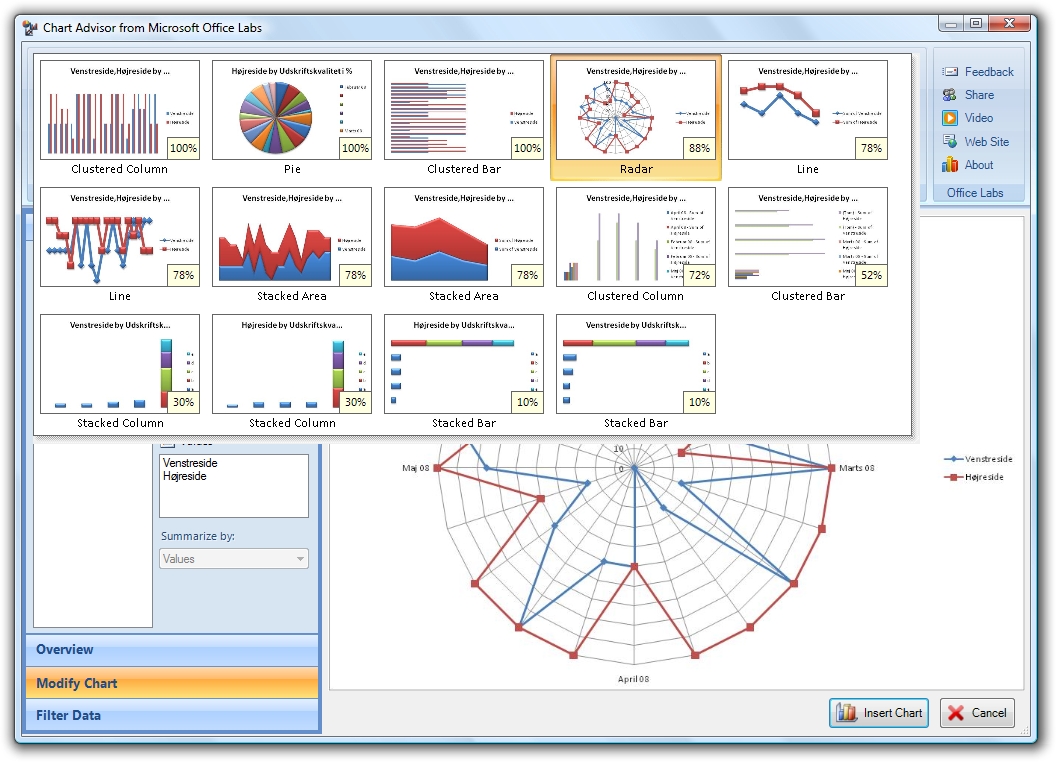Click the About chart icon

950,164
